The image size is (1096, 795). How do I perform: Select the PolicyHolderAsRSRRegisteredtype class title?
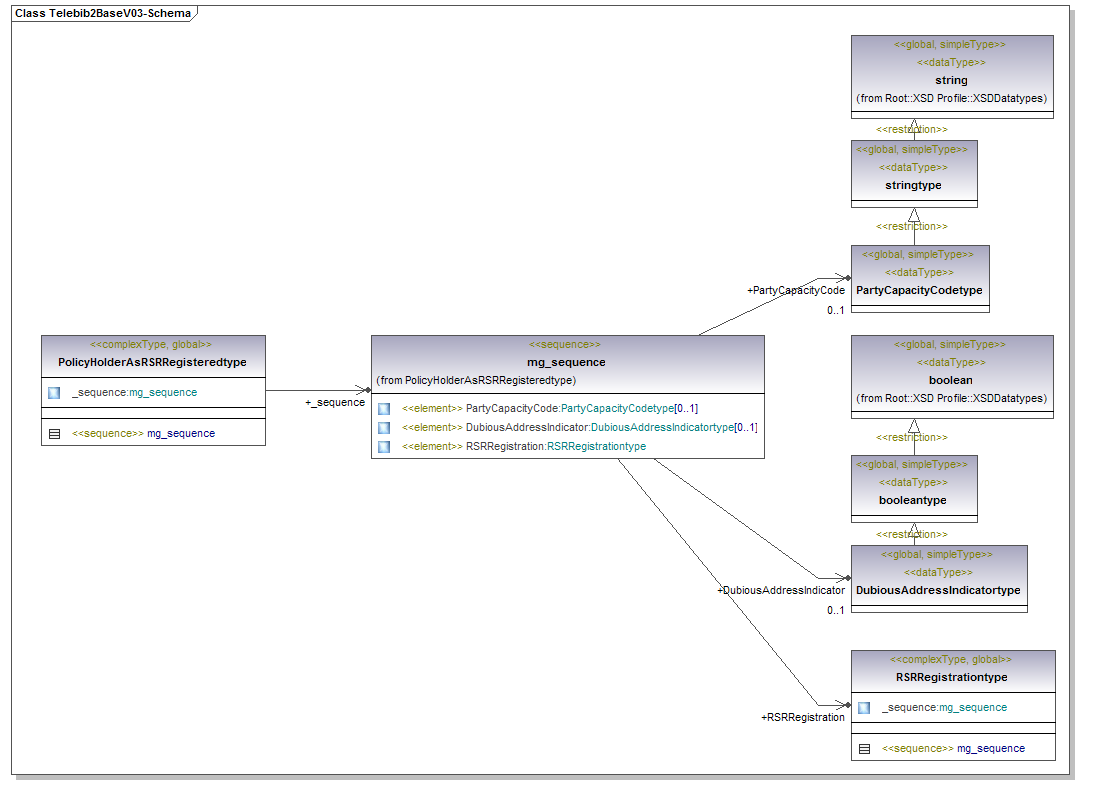[152, 362]
